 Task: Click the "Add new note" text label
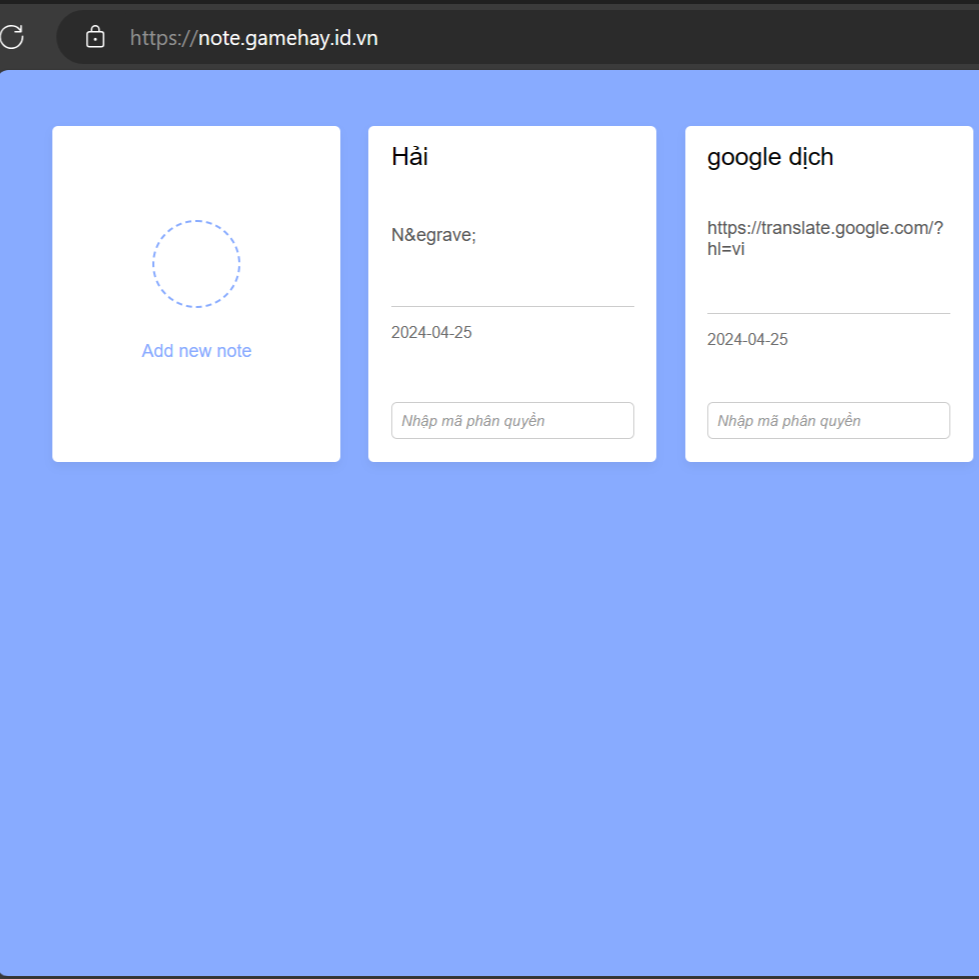click(196, 351)
